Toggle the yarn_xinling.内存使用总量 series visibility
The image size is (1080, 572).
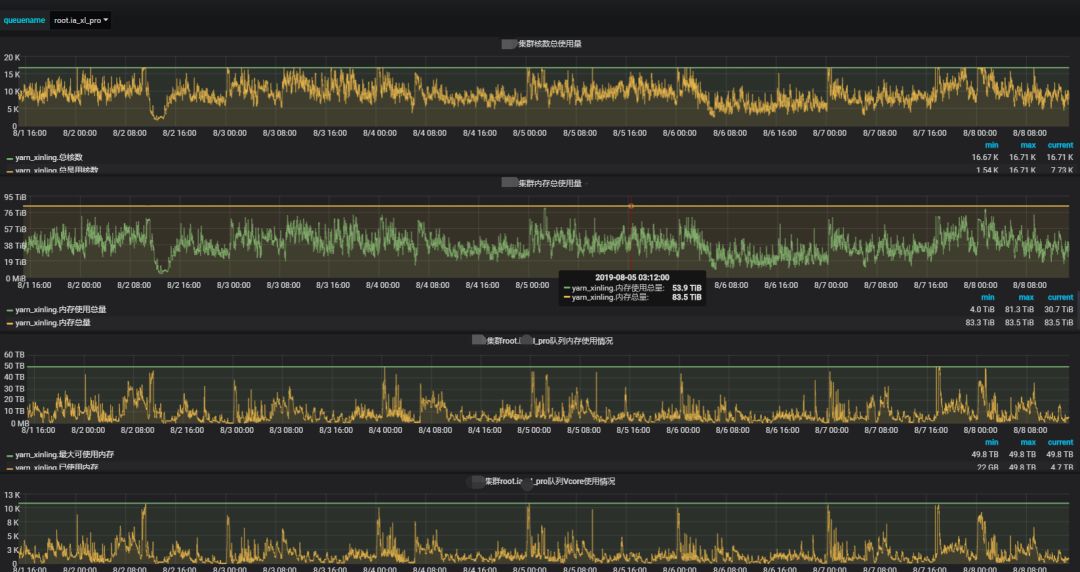(61, 309)
